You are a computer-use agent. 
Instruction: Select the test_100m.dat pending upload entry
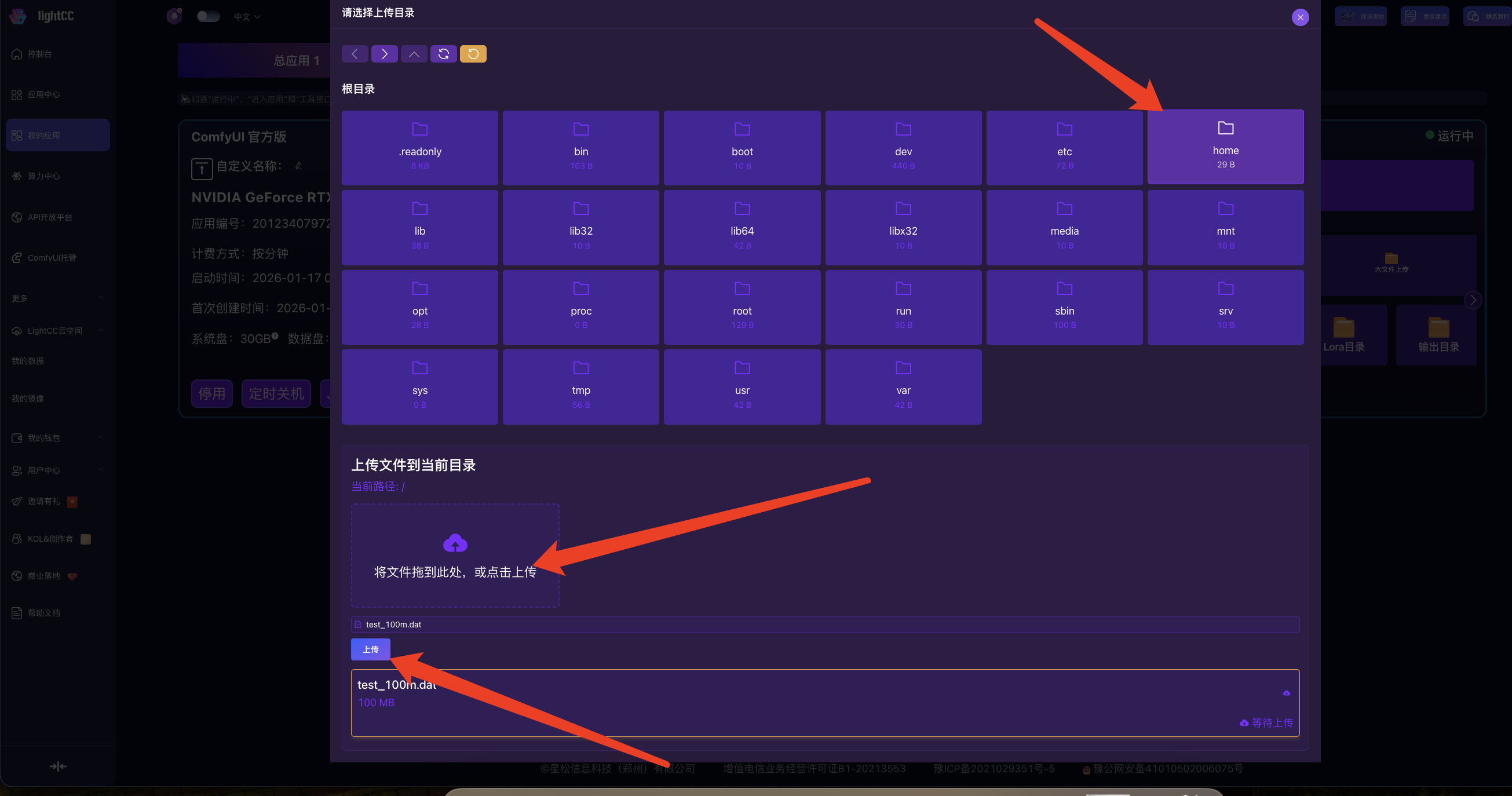pos(825,703)
